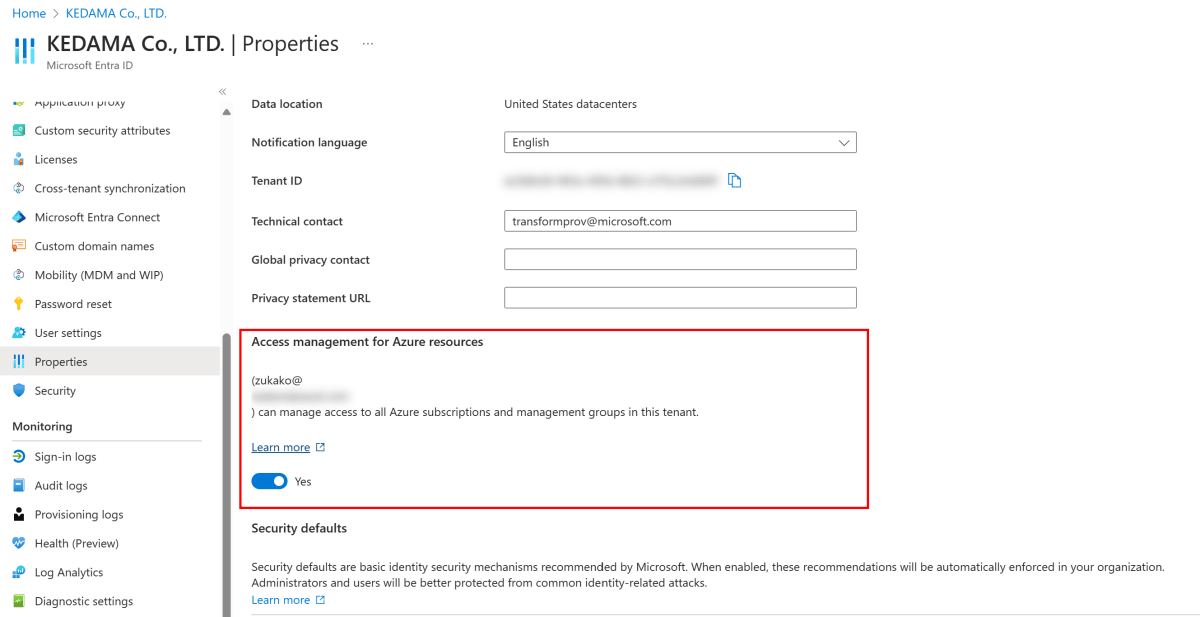Click the Properties sidebar icon
The width and height of the screenshot is (1200, 617).
coord(18,362)
